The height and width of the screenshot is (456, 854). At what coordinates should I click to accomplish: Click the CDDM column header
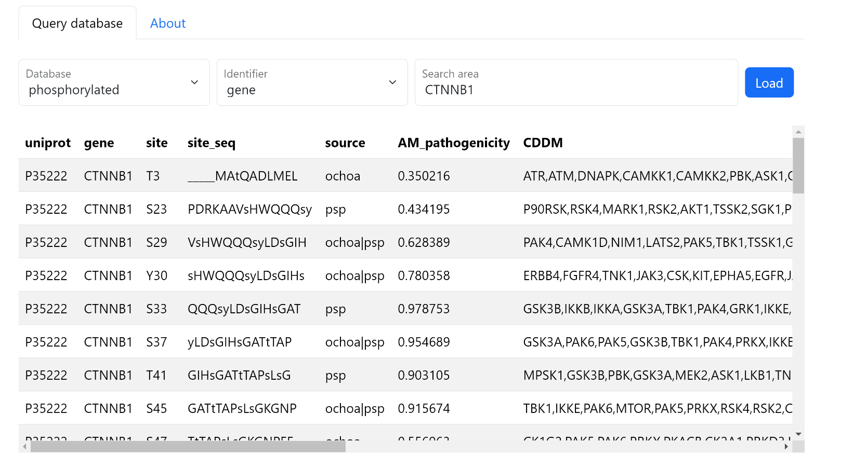tap(543, 143)
